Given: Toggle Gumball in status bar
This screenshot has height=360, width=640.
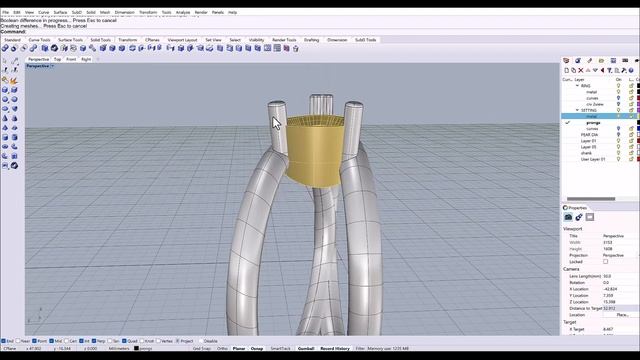Looking at the screenshot, I should tap(306, 349).
